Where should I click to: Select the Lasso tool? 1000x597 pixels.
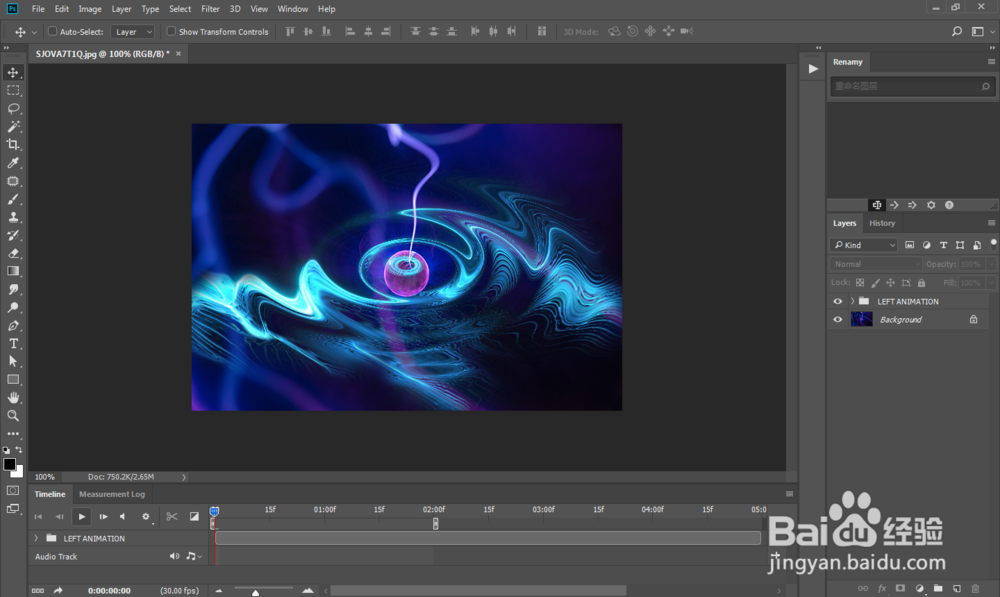(x=13, y=108)
